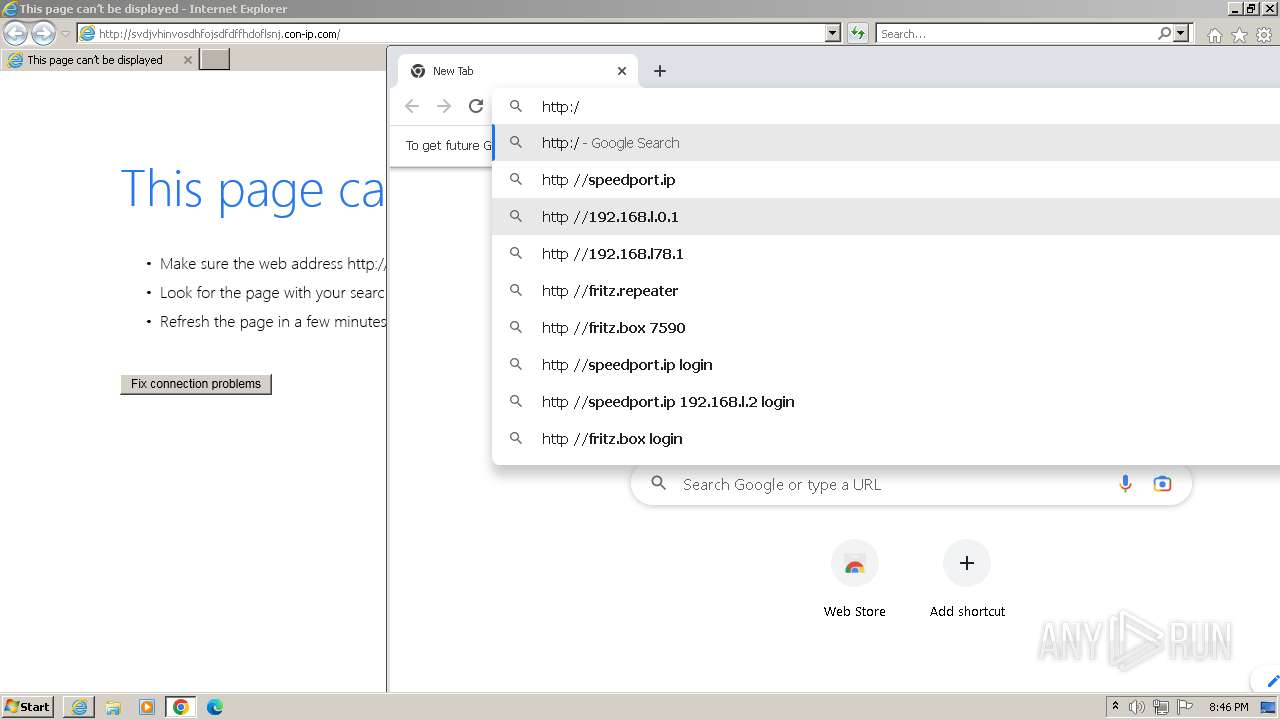The image size is (1280, 720).
Task: Choose suggestion http //fritz.box login
Action: pyautogui.click(x=886, y=439)
